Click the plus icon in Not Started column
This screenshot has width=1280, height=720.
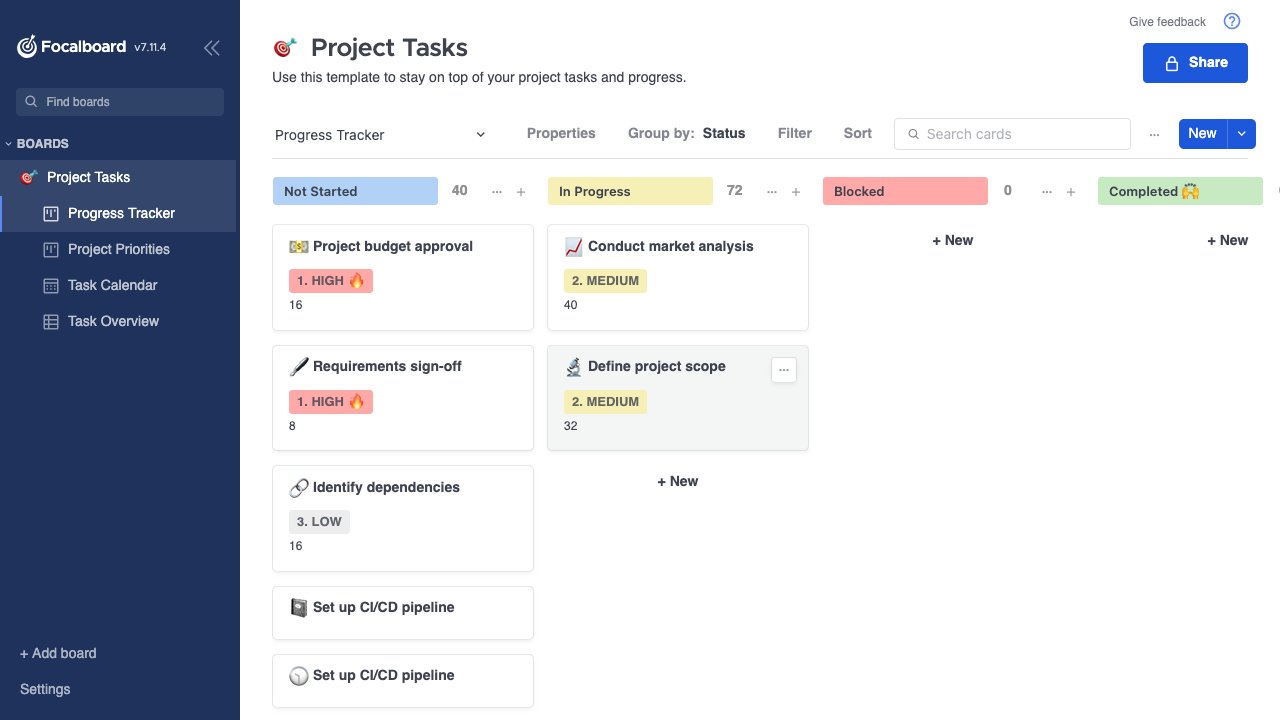point(521,192)
